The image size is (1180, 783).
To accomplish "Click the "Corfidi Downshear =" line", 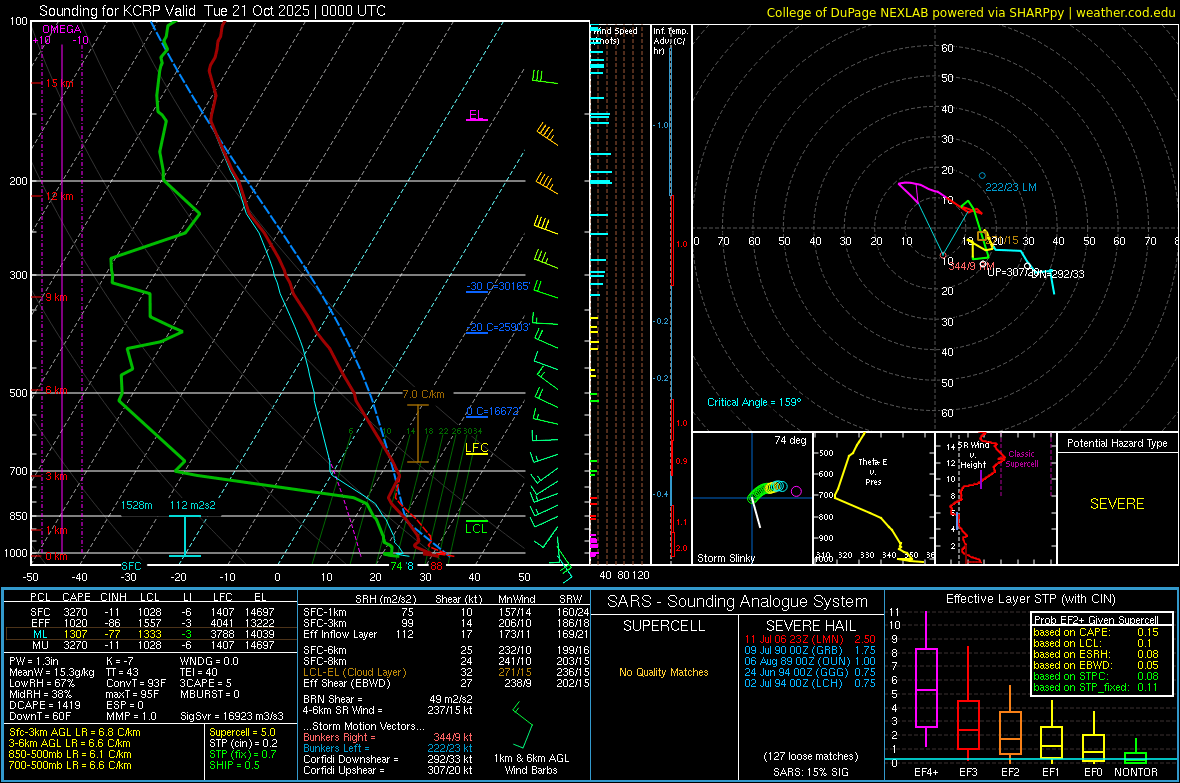I will click(x=388, y=759).
